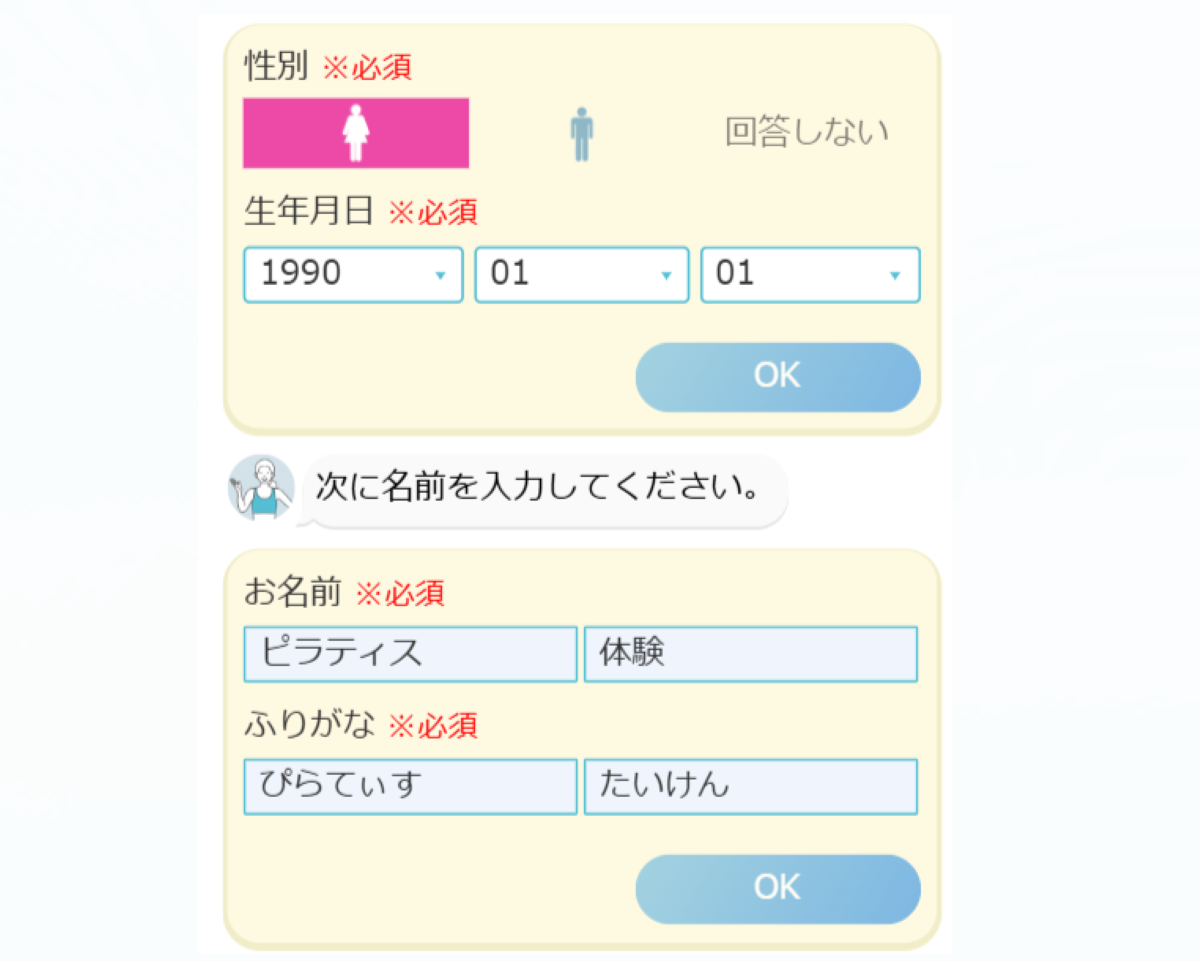1200x961 pixels.
Task: Click the 次に名前を入力してください chat bubble
Action: [x=544, y=489]
